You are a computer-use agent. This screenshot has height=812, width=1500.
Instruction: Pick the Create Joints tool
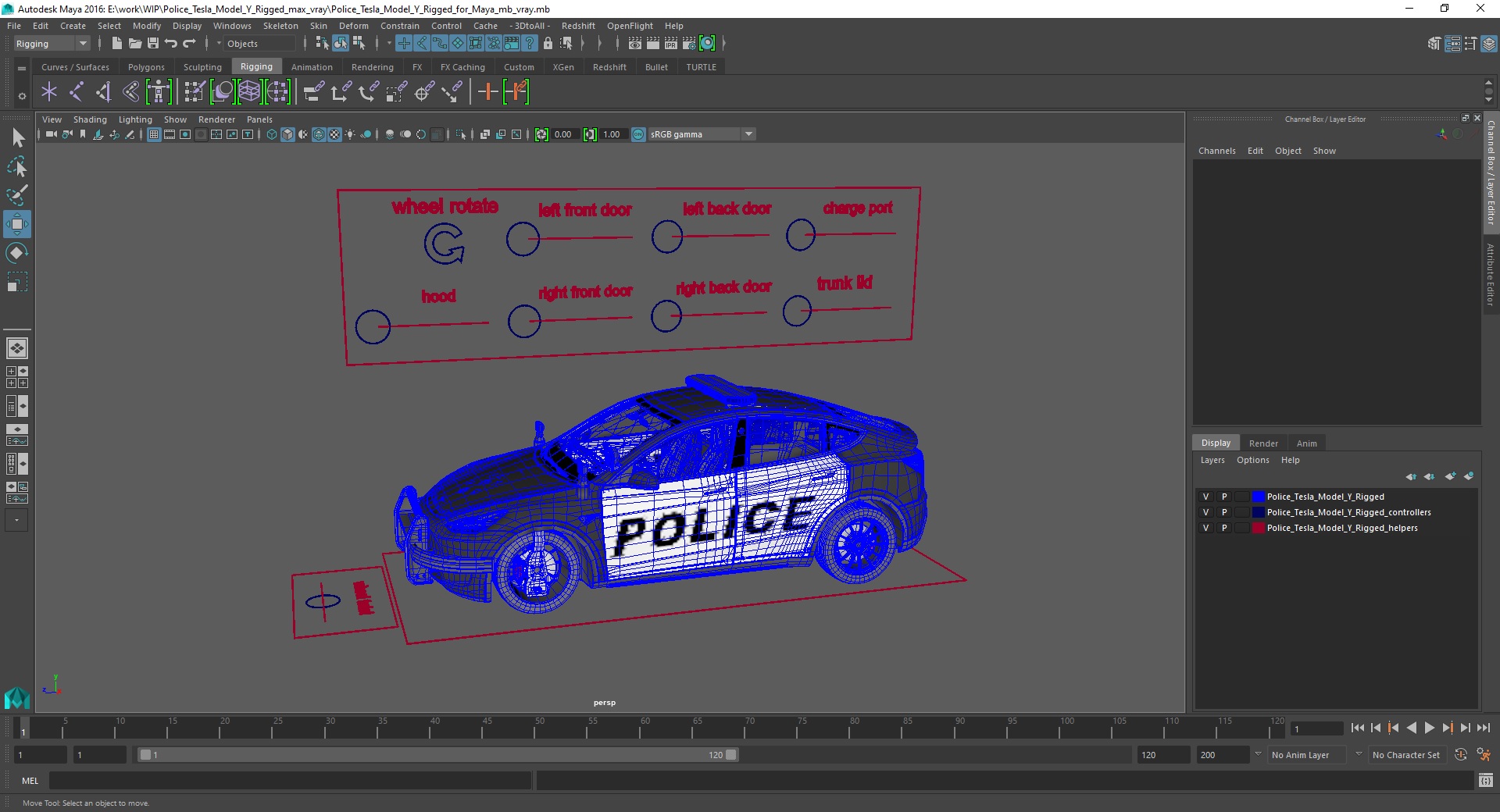coord(77,92)
